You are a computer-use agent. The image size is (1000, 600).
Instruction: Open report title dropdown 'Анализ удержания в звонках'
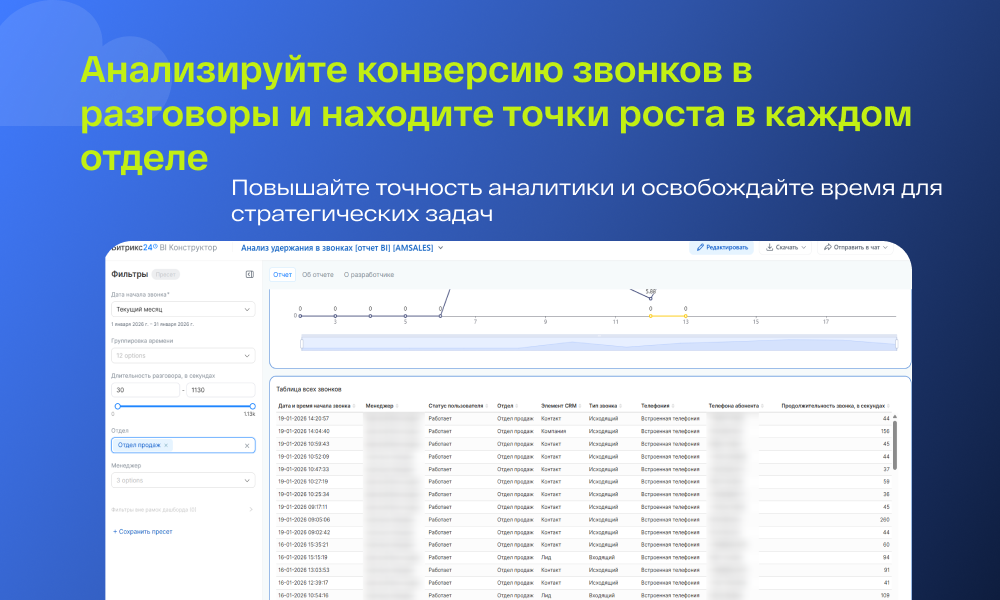(342, 247)
